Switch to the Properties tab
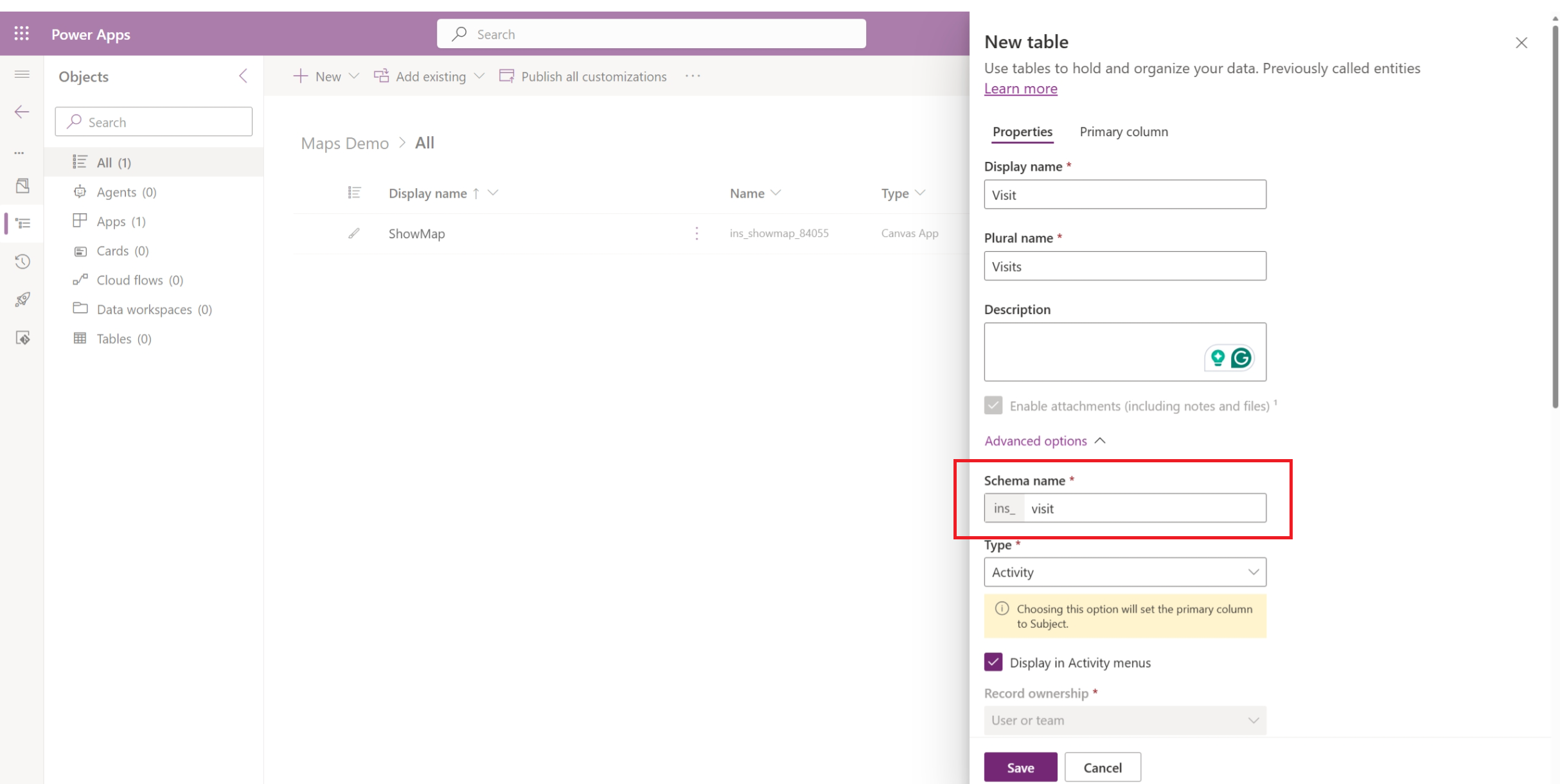The image size is (1560, 784). tap(1022, 132)
